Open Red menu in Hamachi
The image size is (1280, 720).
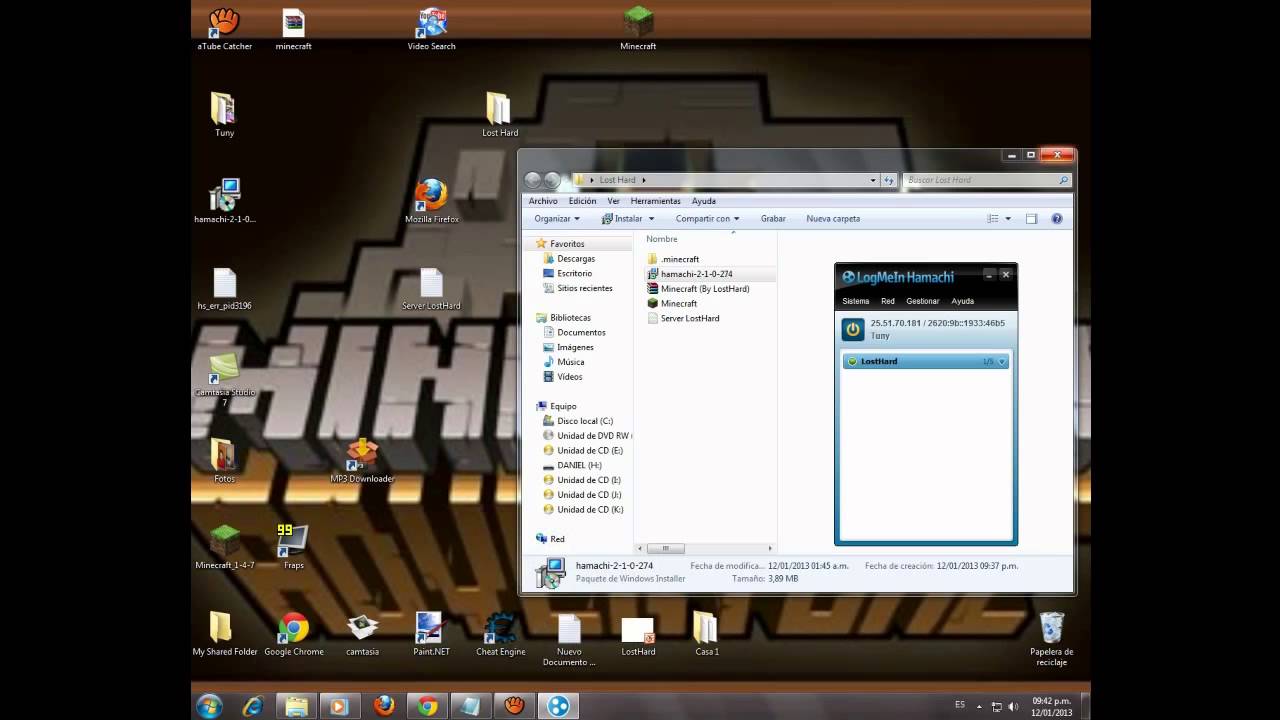click(x=887, y=301)
